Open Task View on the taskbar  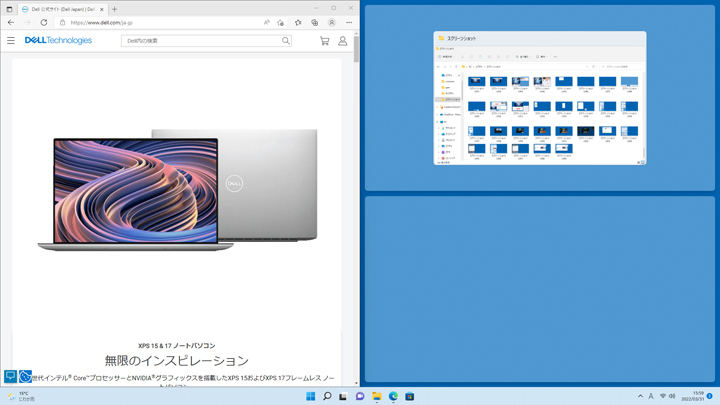pos(343,396)
